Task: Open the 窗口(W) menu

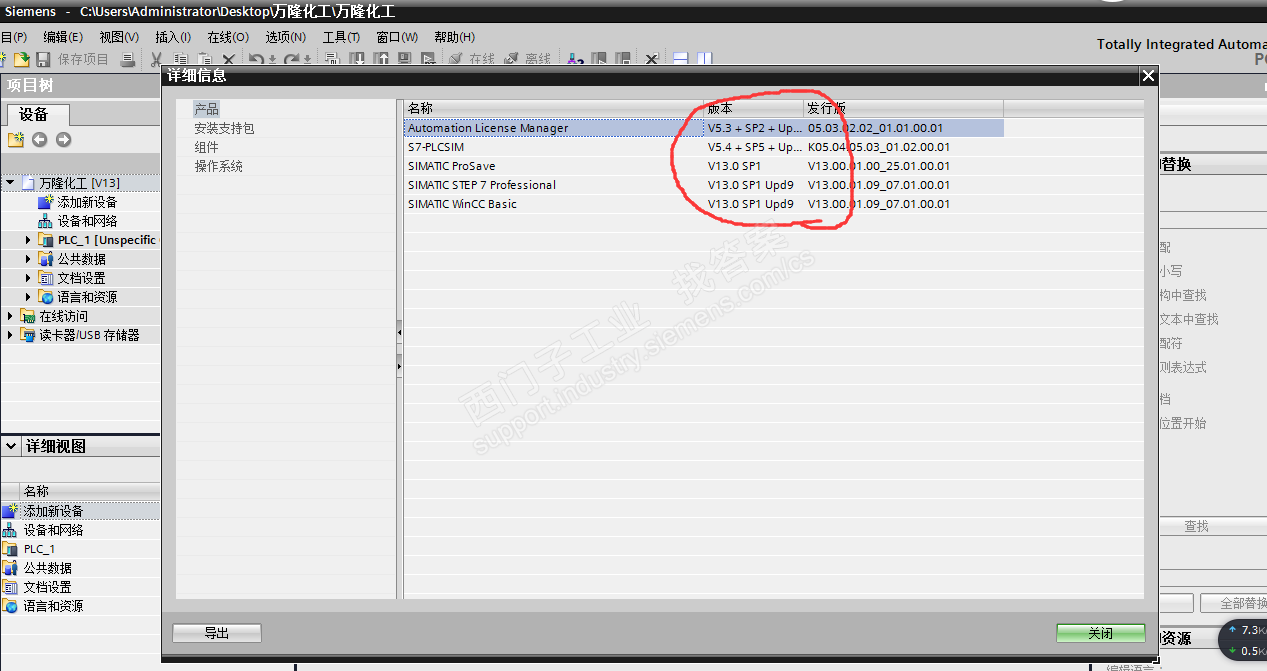Action: tap(397, 37)
